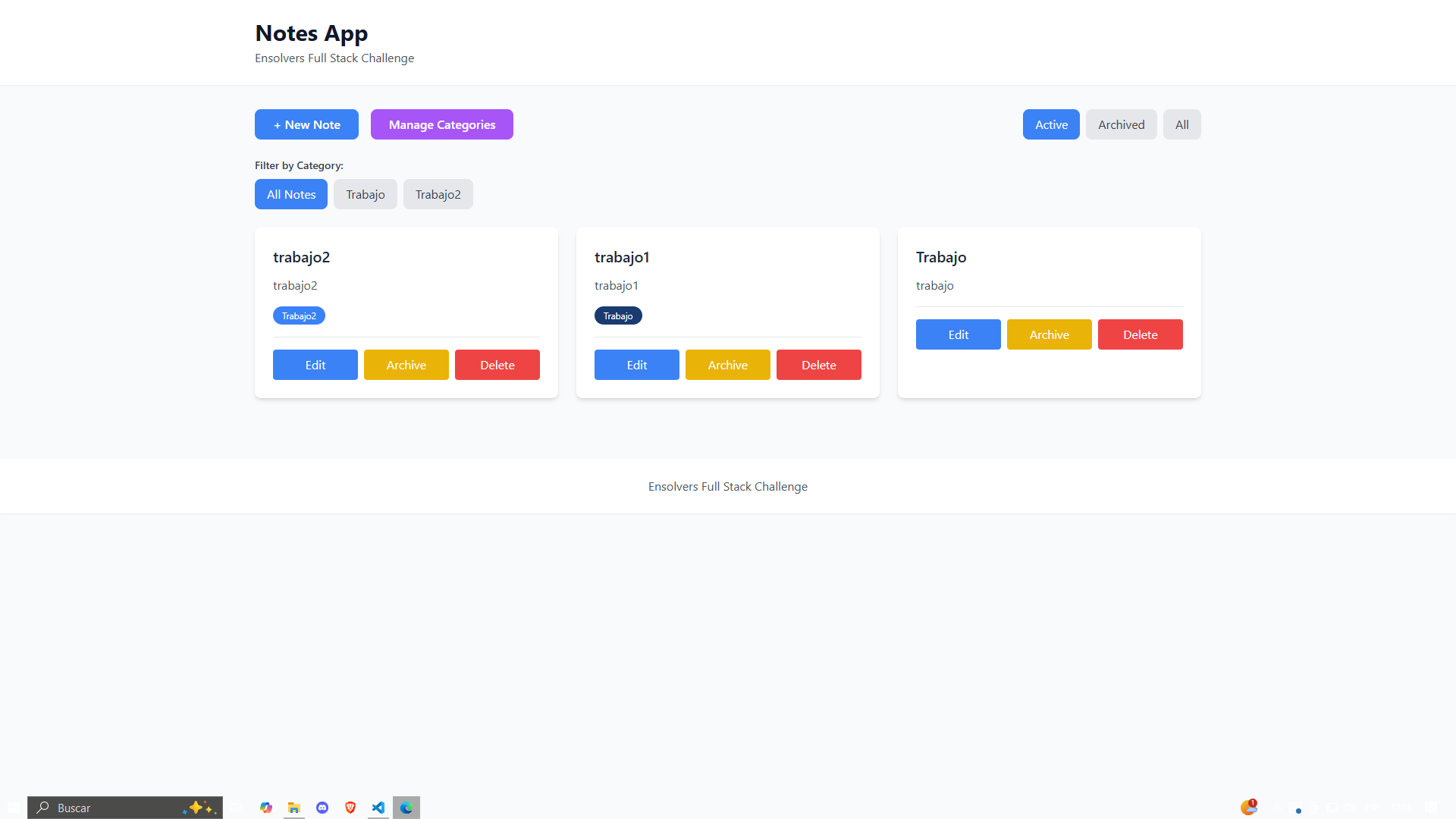Click the Buscar search box
Screen dimensions: 1456x819
[125, 808]
